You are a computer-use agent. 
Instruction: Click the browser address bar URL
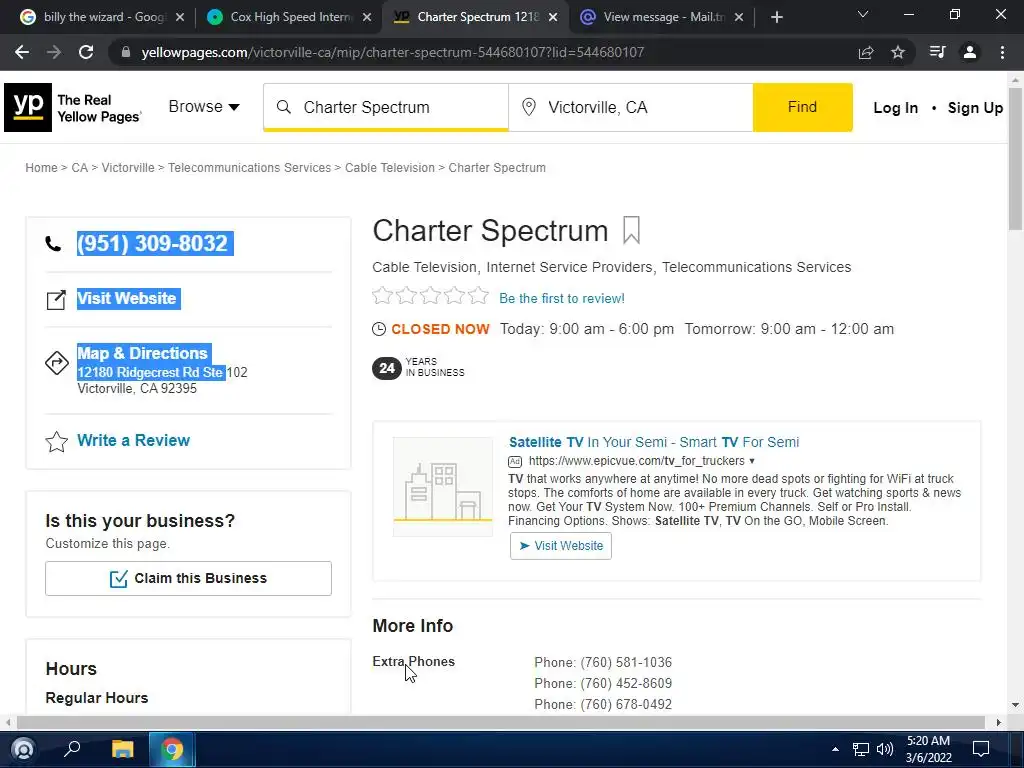coord(393,52)
